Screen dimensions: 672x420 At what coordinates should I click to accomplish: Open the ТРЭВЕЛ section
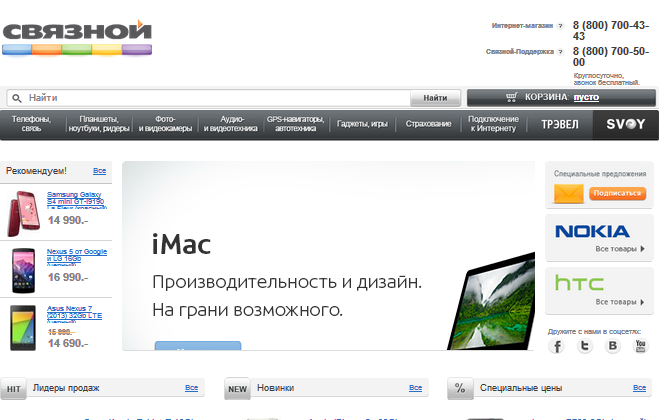point(560,124)
